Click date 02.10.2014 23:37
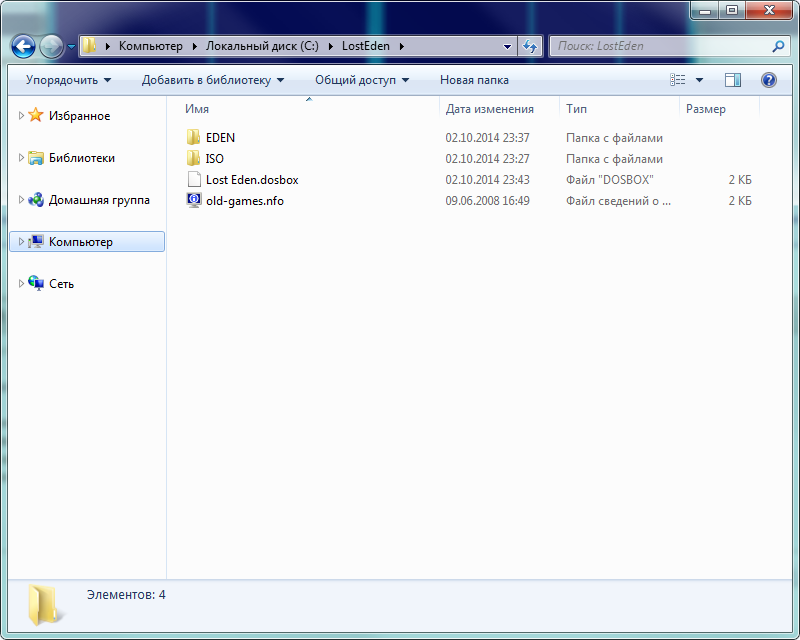The image size is (800, 640). 487,138
